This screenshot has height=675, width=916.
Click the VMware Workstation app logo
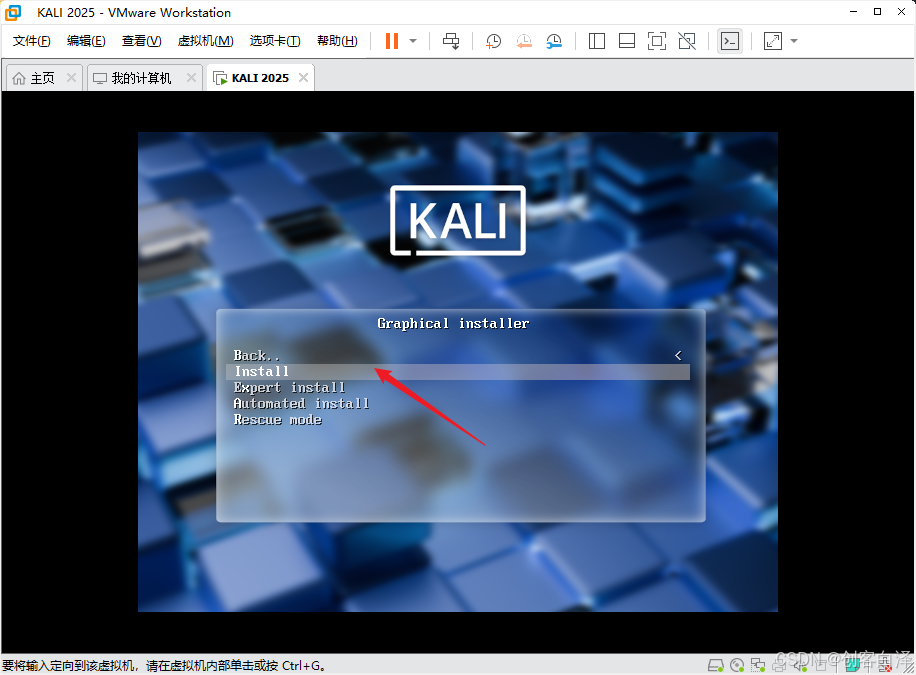[x=13, y=12]
